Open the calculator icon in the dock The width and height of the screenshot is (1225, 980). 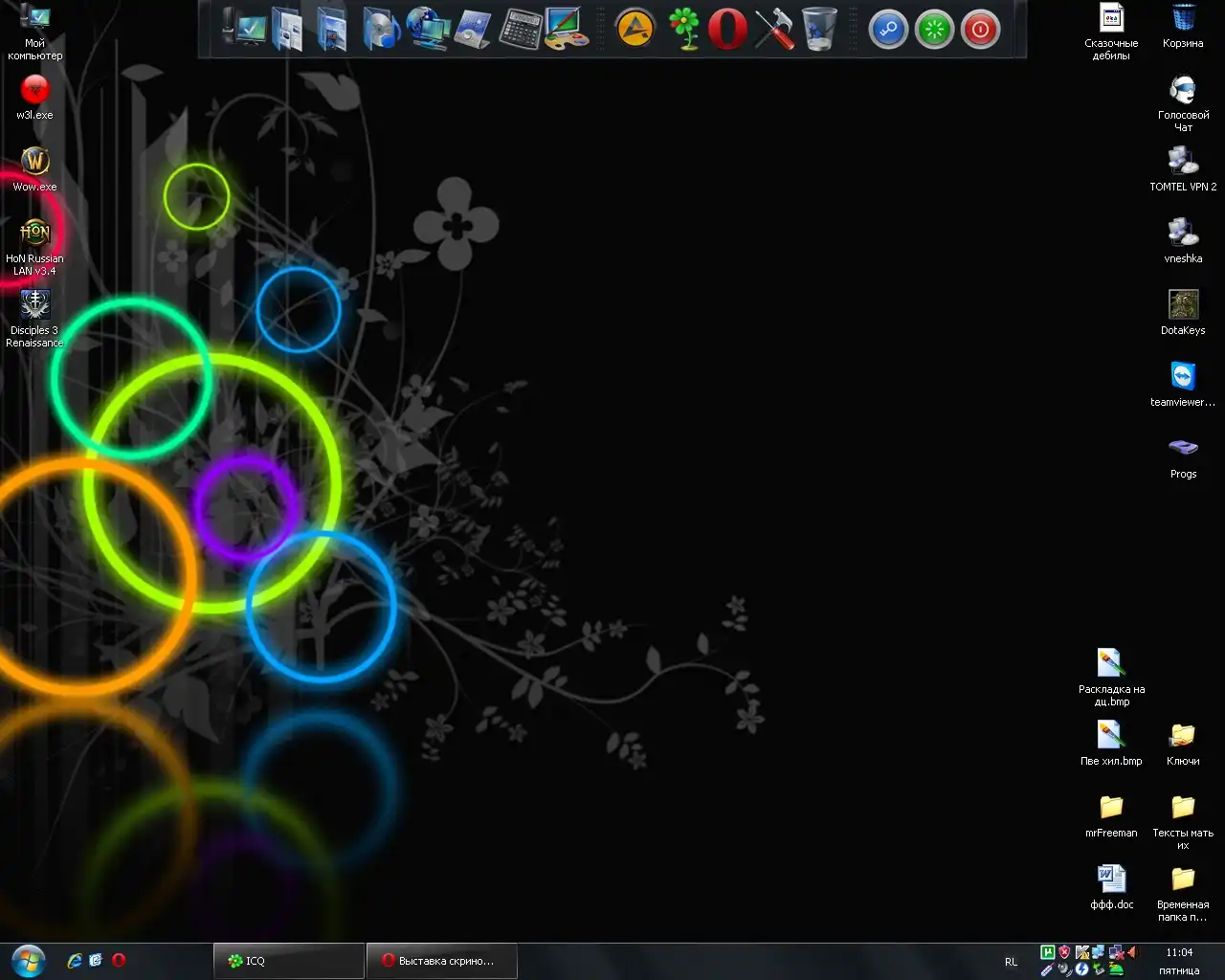521,30
